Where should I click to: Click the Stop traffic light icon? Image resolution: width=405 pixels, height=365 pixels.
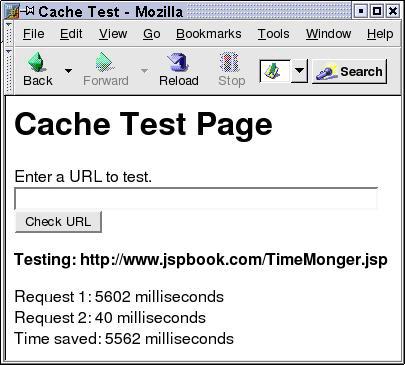(230, 62)
